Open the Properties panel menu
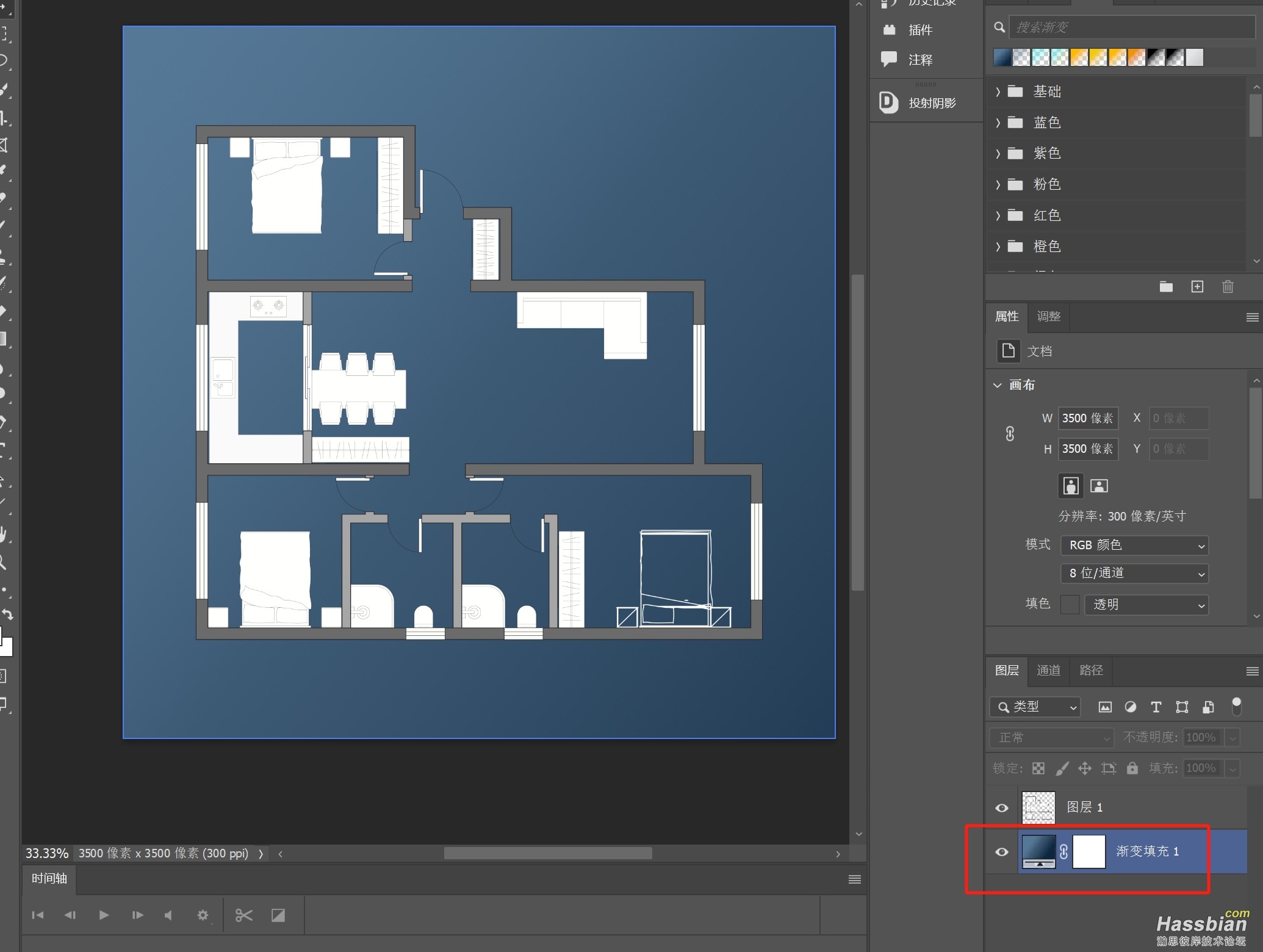 tap(1252, 317)
